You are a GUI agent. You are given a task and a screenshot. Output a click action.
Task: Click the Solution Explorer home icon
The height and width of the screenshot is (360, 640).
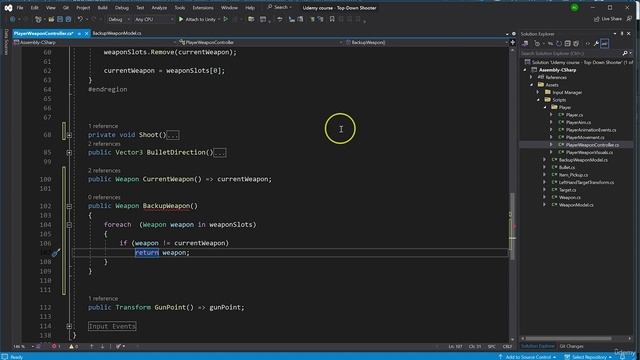pos(525,44)
